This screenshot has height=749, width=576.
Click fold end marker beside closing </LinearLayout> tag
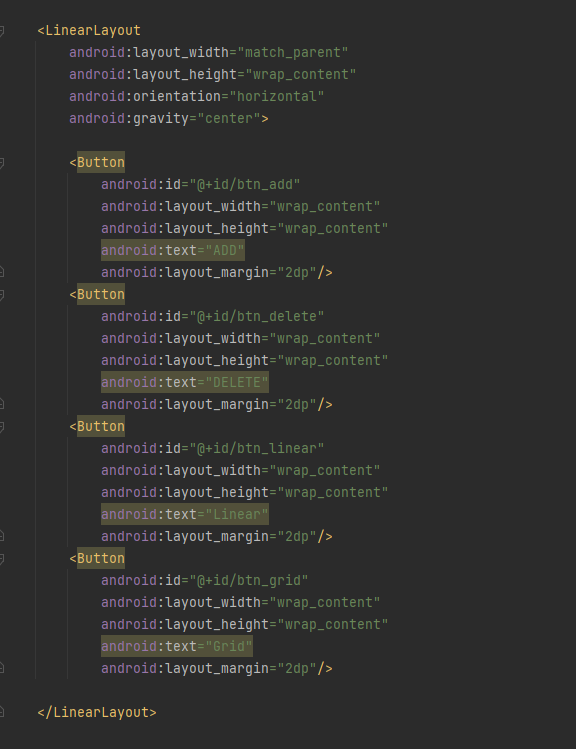1,712
